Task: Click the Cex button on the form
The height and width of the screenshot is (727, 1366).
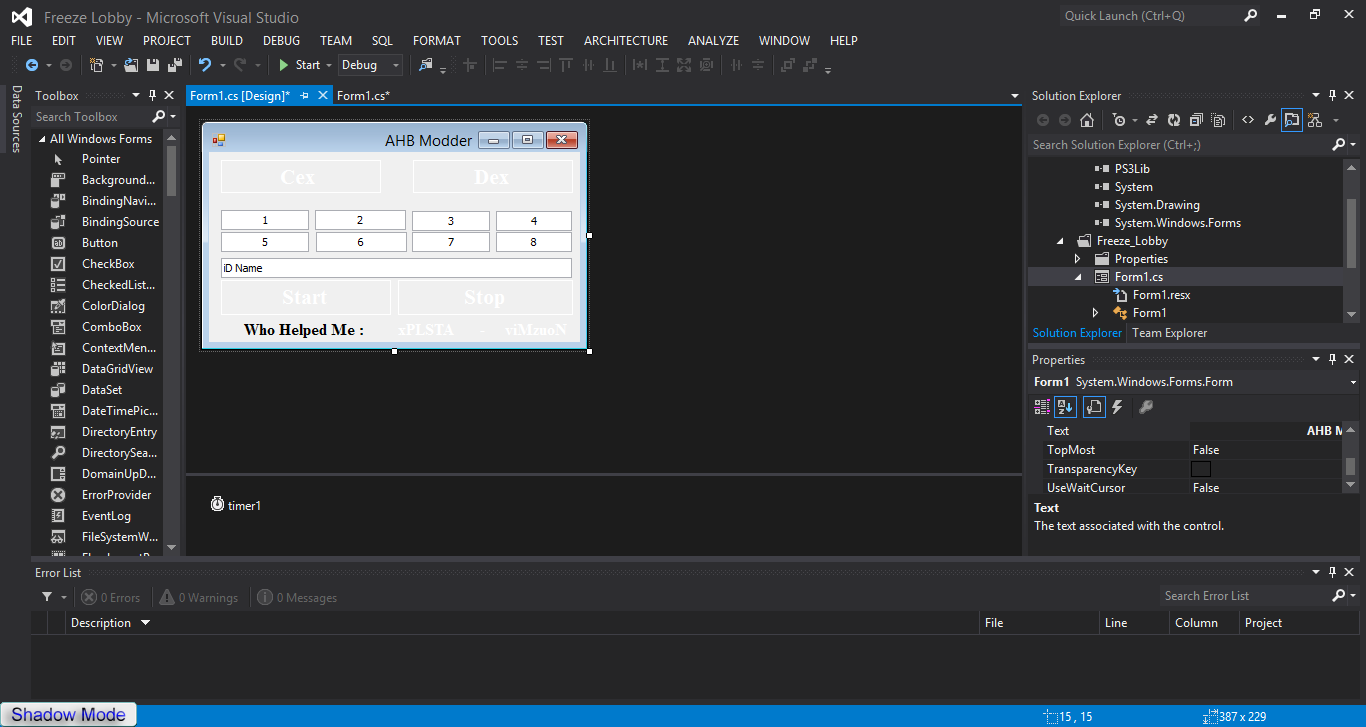Action: pos(300,177)
